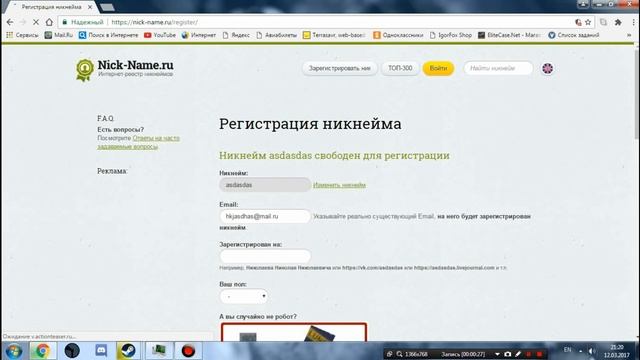
Task: Click the Nick-Name.ru medal logo
Action: (x=84, y=70)
